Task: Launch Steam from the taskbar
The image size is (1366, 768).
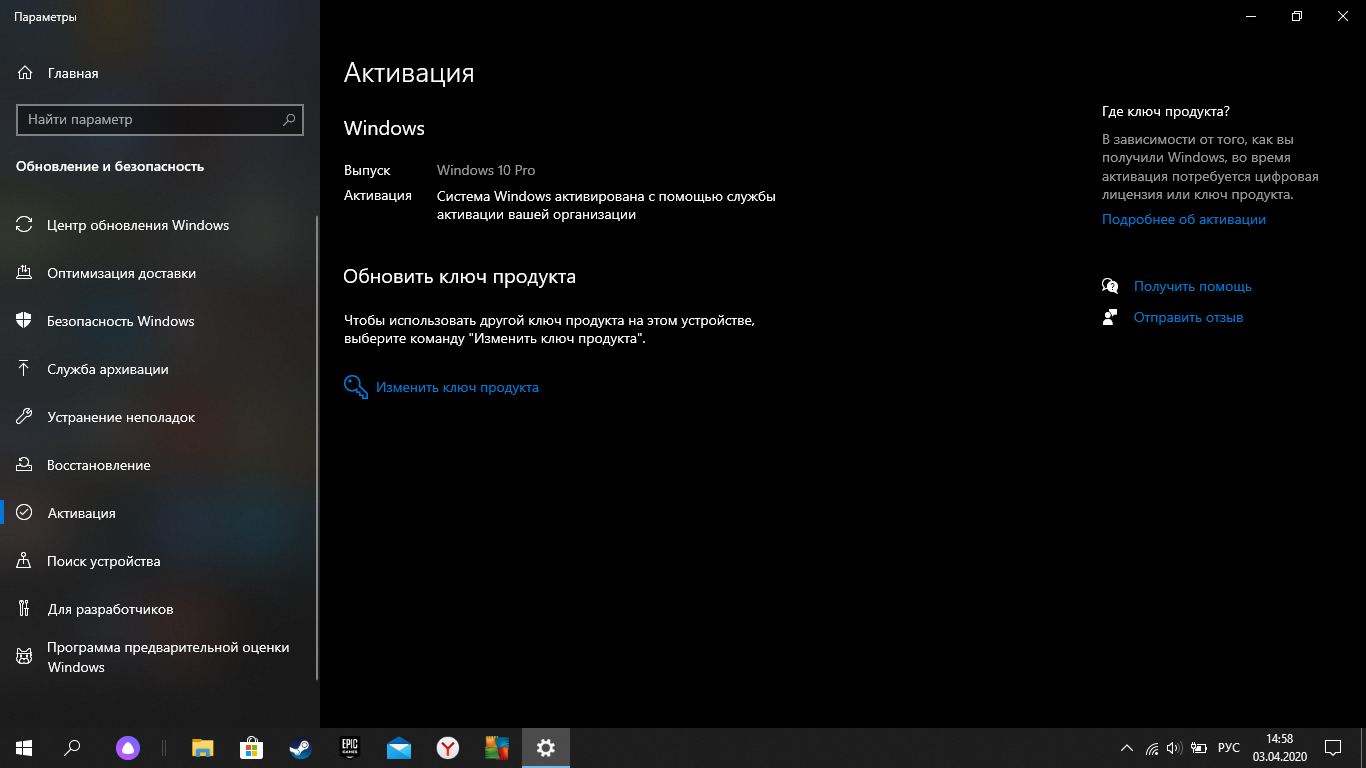Action: (300, 747)
